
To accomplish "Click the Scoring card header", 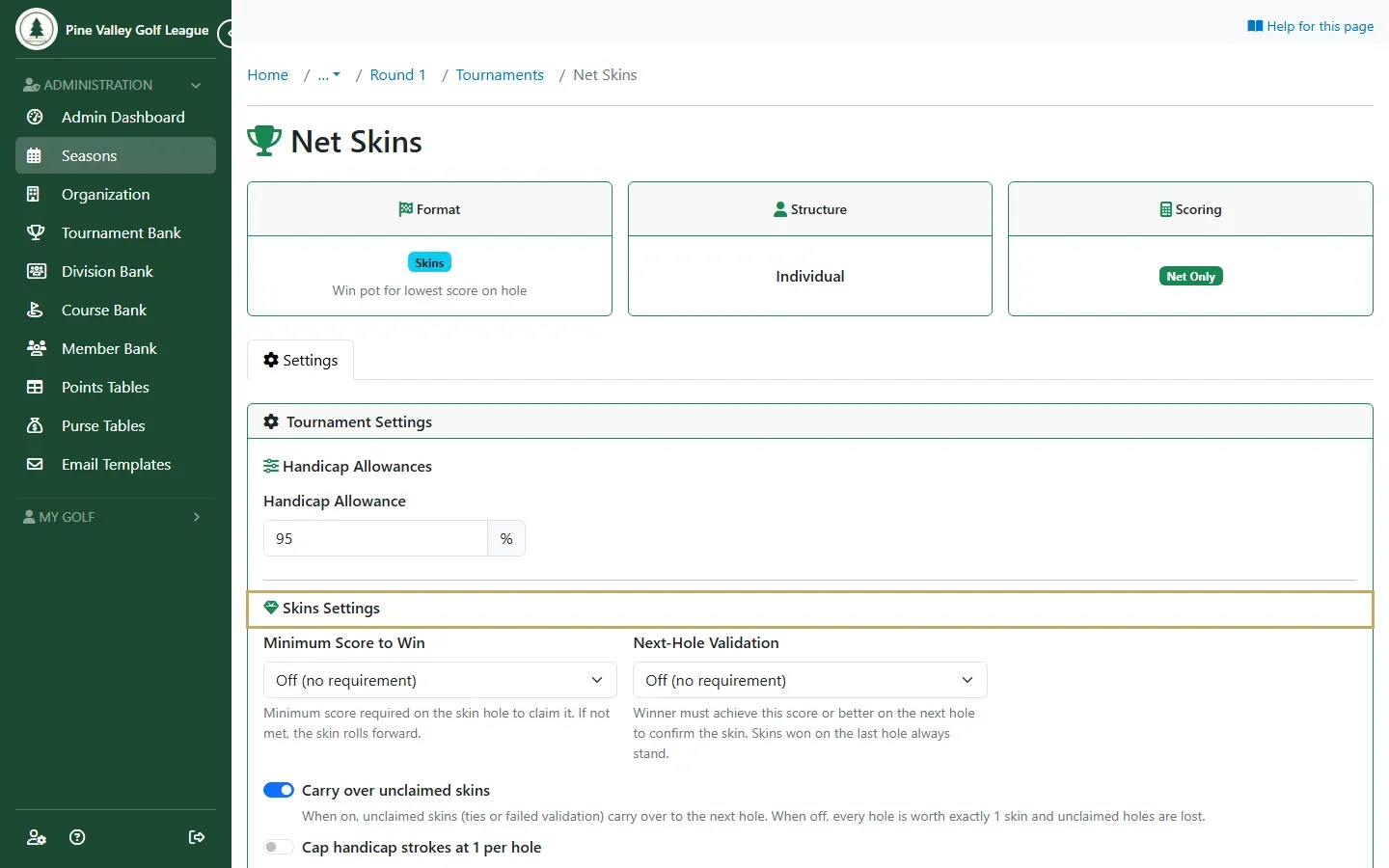I will click(x=1190, y=209).
